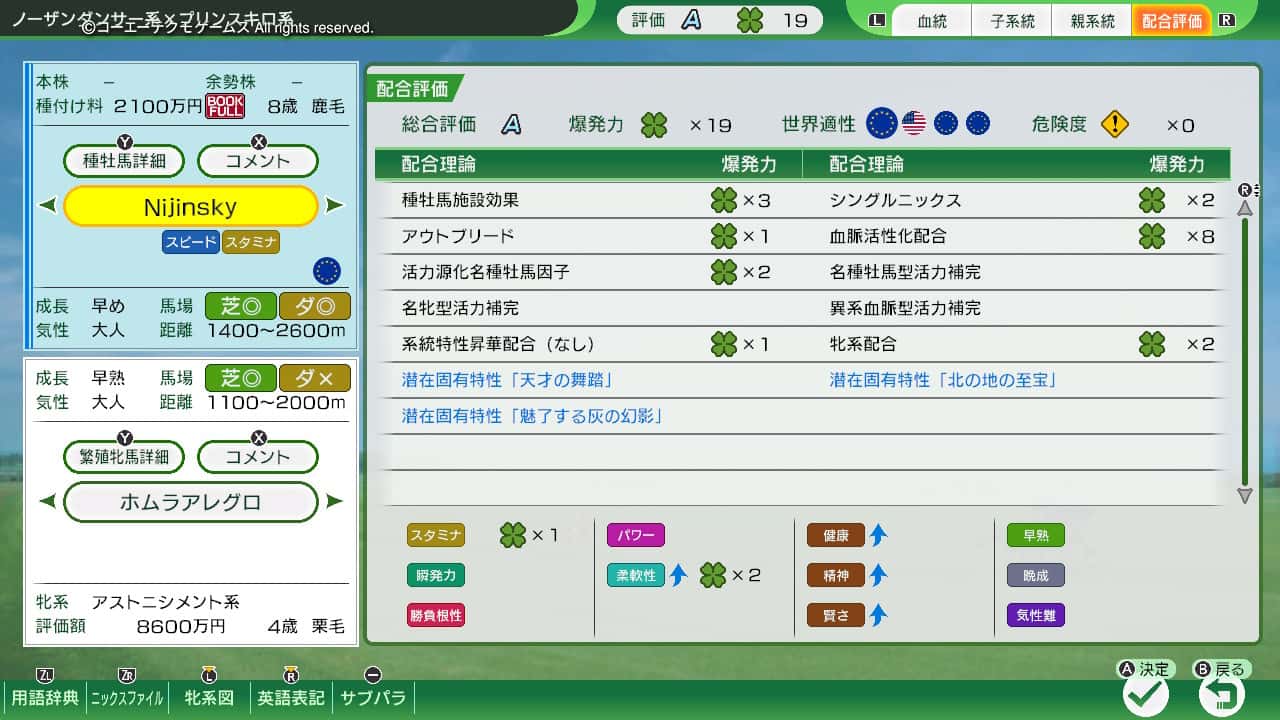Switch to the 子系統 tab
The image size is (1280, 720).
tap(1012, 21)
